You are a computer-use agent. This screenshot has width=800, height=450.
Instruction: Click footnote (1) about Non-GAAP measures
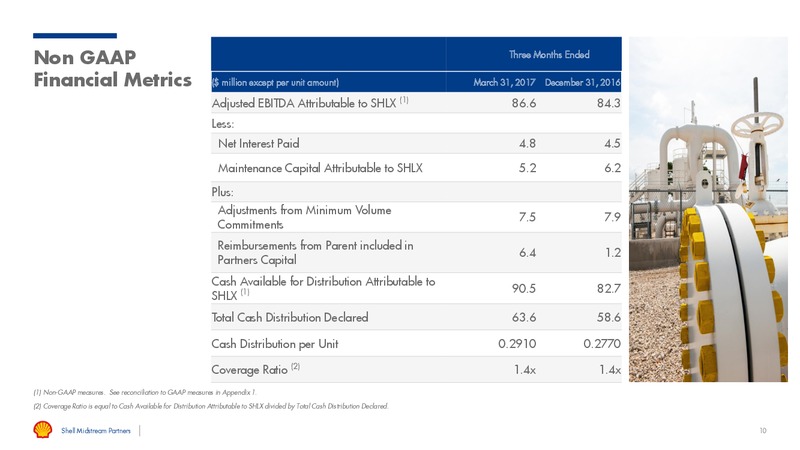pyautogui.click(x=145, y=392)
